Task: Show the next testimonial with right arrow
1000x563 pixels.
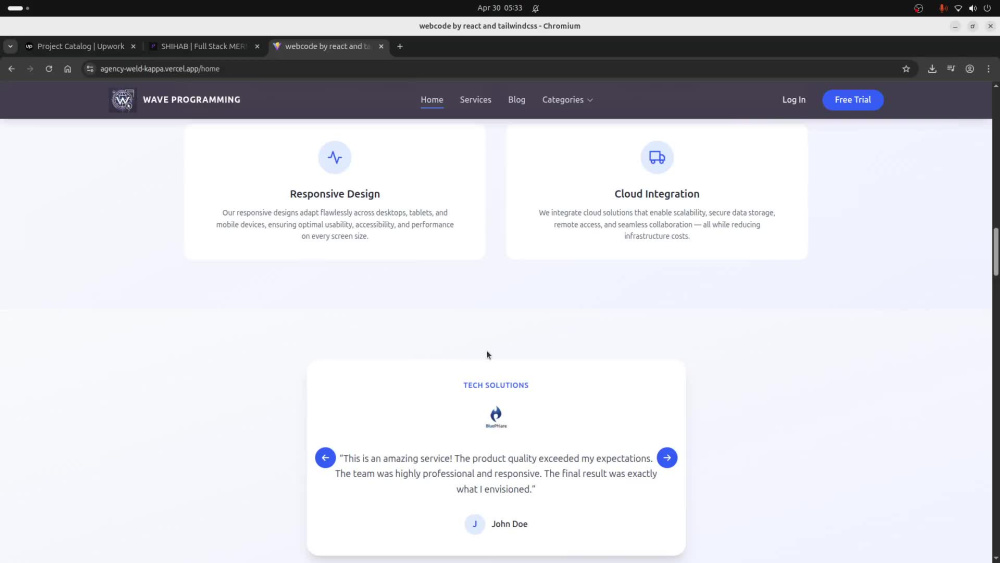Action: (667, 458)
